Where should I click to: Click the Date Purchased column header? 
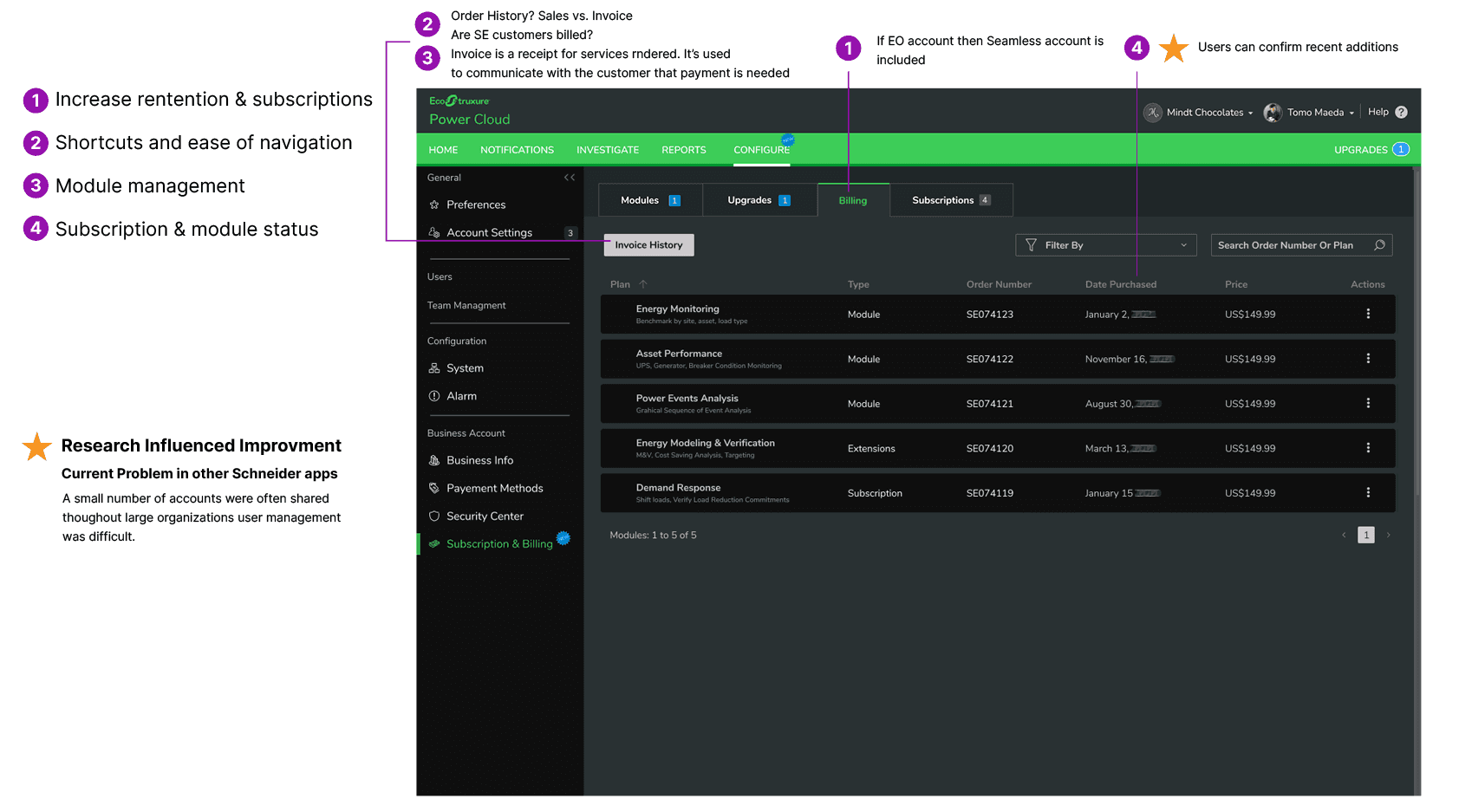coord(1120,284)
